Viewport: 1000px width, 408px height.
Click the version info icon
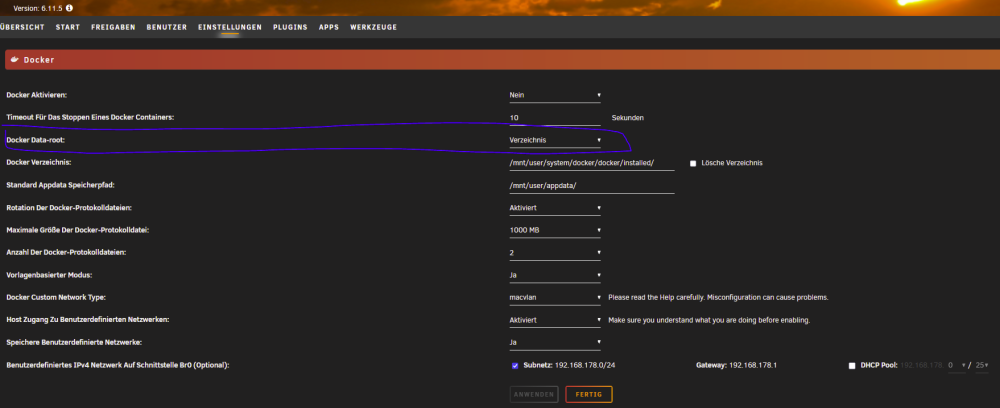tap(69, 8)
